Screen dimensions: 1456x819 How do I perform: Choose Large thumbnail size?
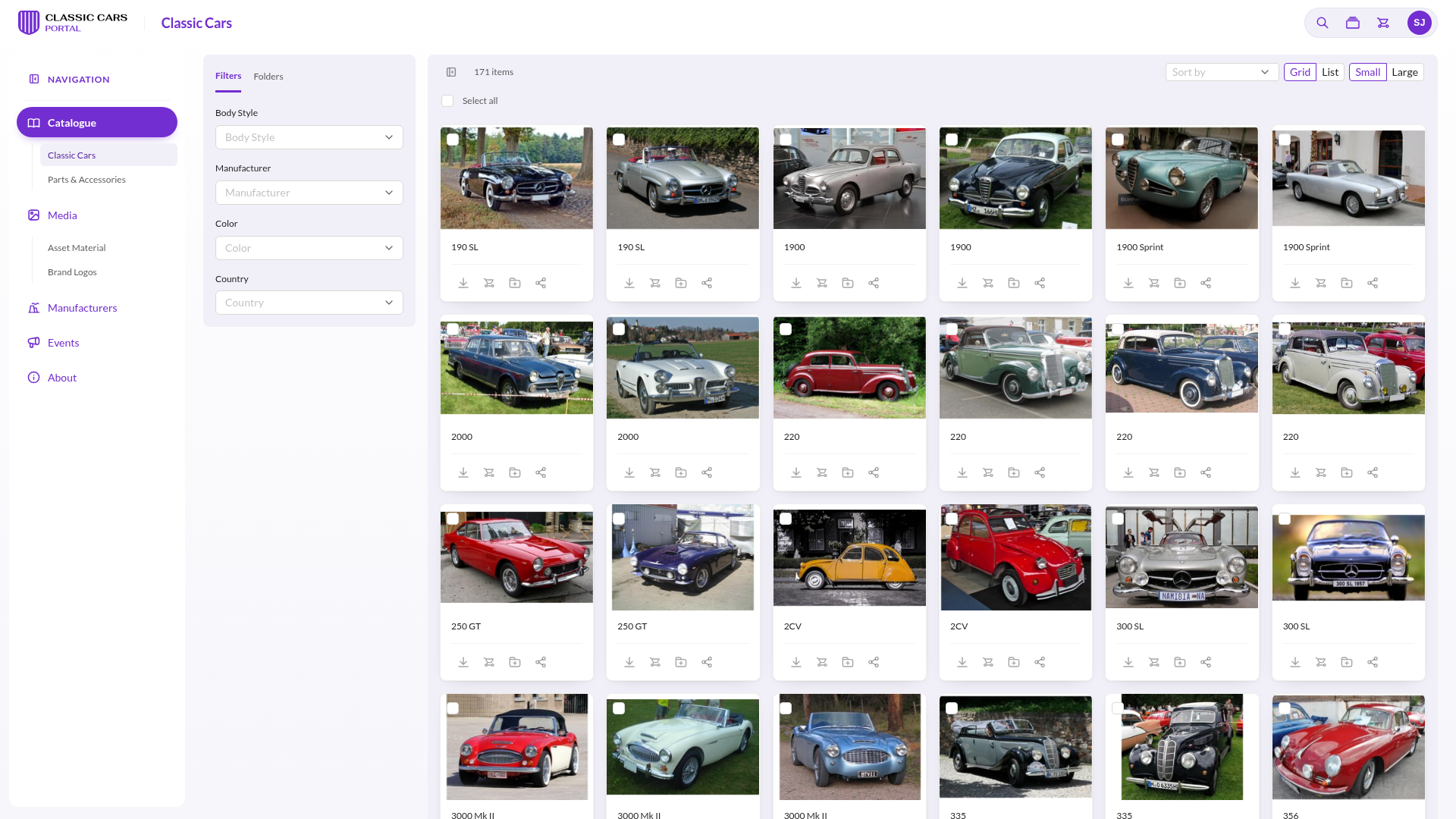[1404, 72]
